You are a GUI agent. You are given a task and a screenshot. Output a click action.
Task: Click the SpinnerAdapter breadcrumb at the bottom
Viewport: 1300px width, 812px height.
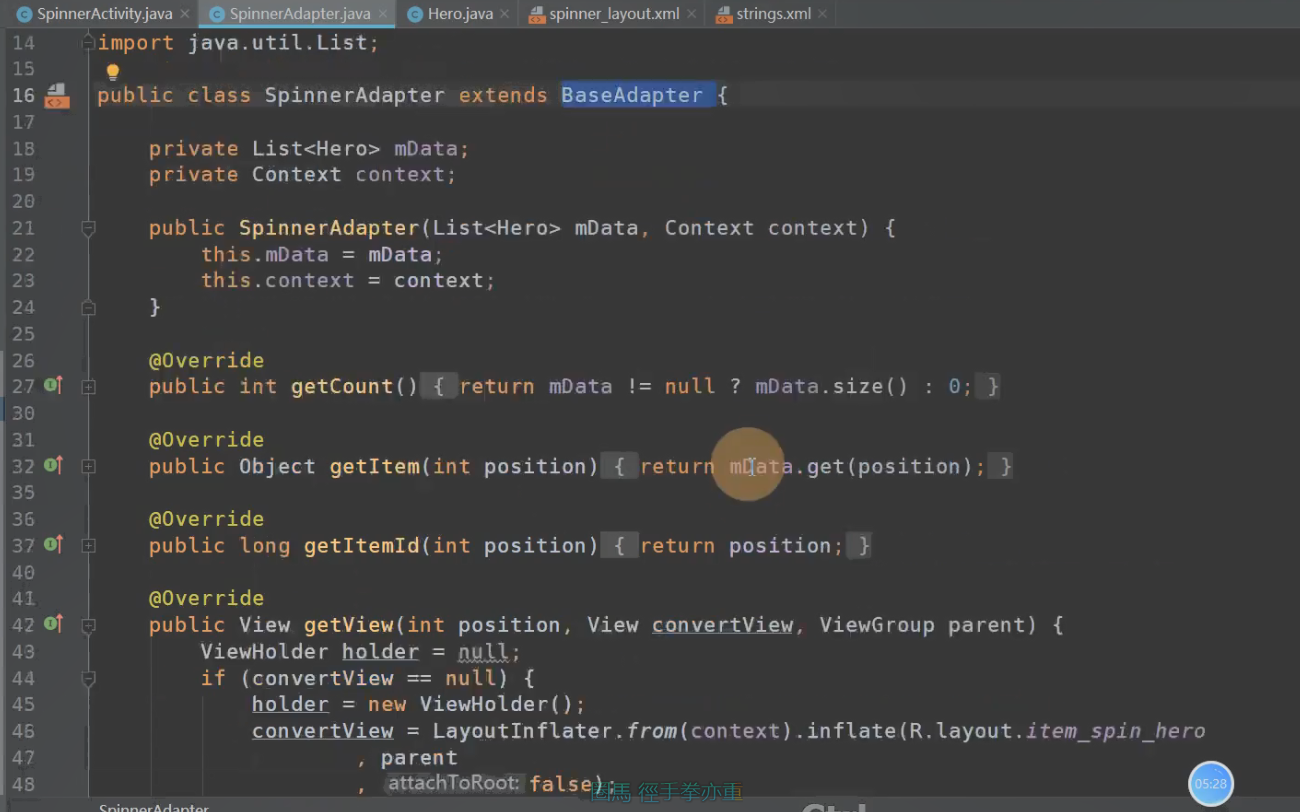click(154, 806)
